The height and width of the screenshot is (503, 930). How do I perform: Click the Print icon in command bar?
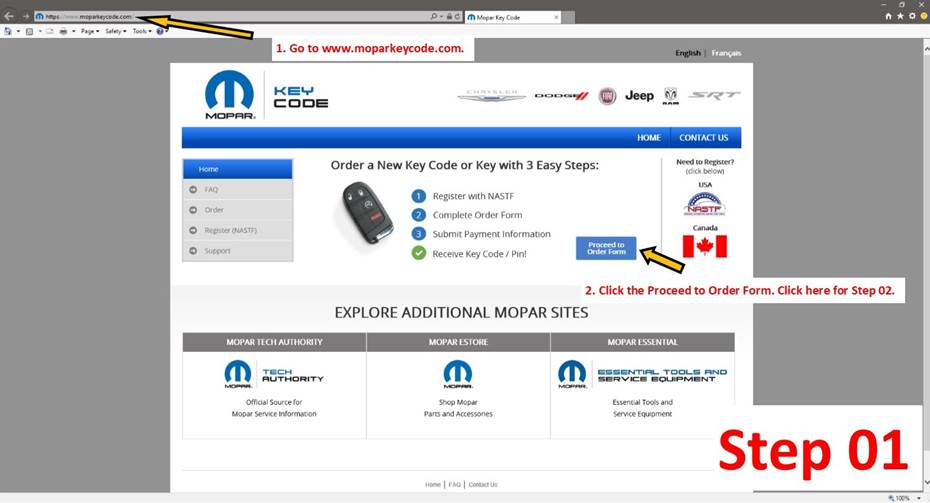click(63, 31)
